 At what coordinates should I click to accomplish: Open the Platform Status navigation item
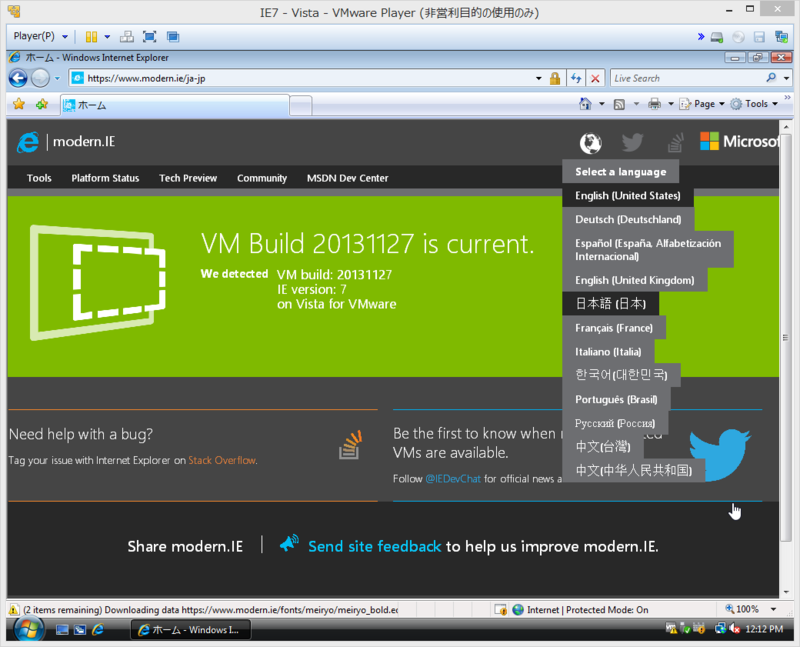point(105,178)
